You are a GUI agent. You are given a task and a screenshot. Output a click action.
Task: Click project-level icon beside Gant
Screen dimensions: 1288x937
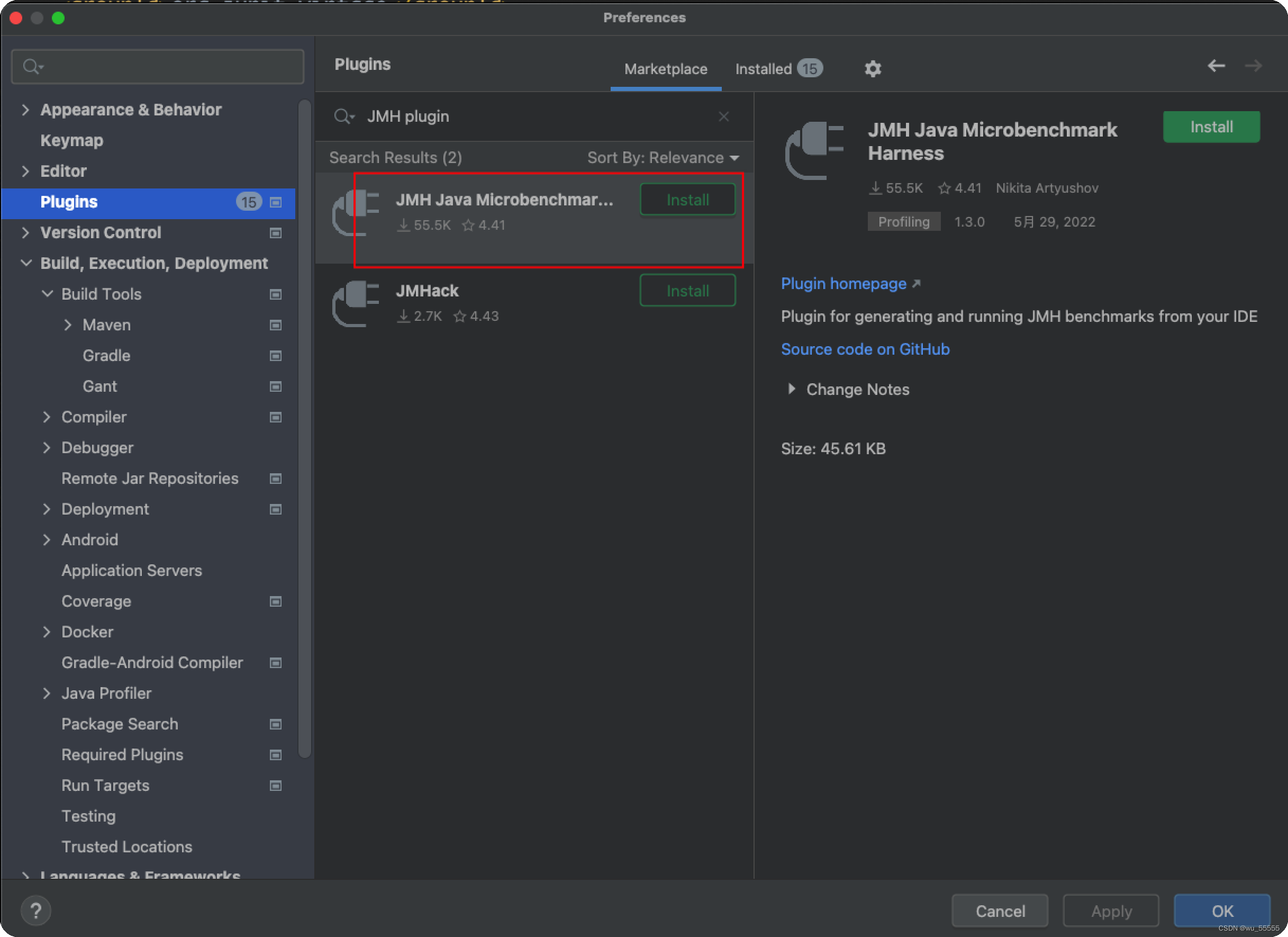point(275,386)
